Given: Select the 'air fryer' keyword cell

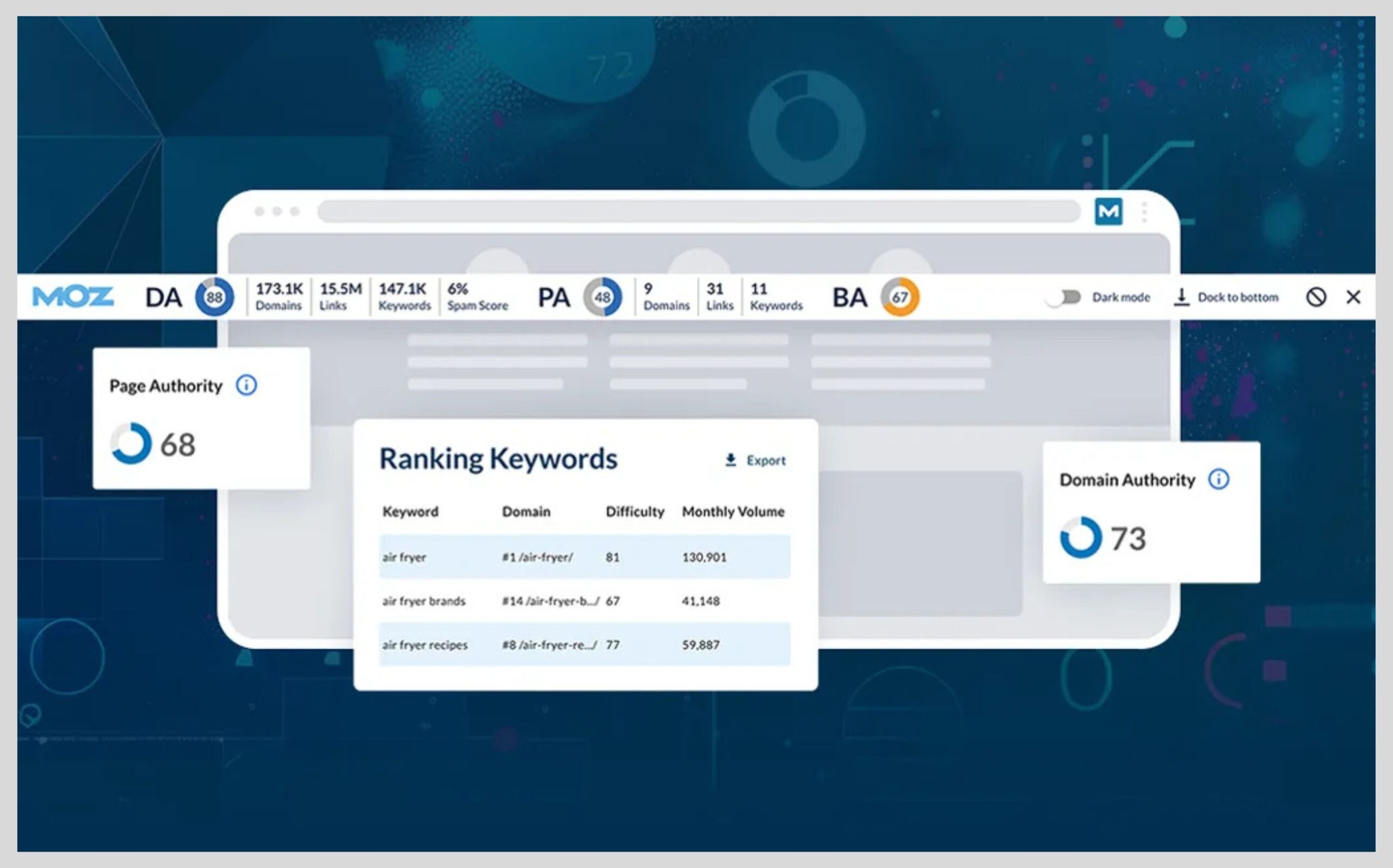Looking at the screenshot, I should (404, 557).
